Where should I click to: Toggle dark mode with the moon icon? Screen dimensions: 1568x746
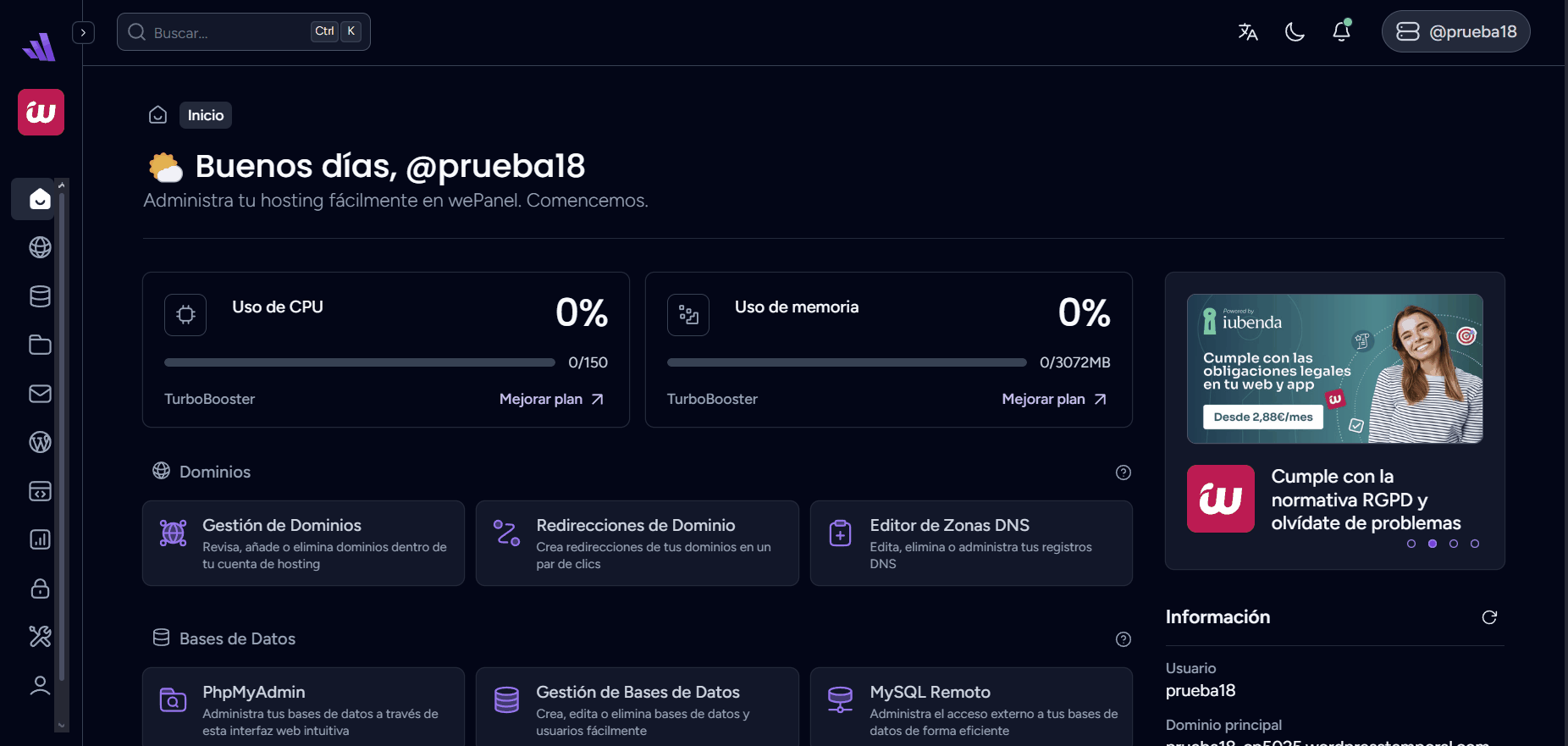(1295, 32)
